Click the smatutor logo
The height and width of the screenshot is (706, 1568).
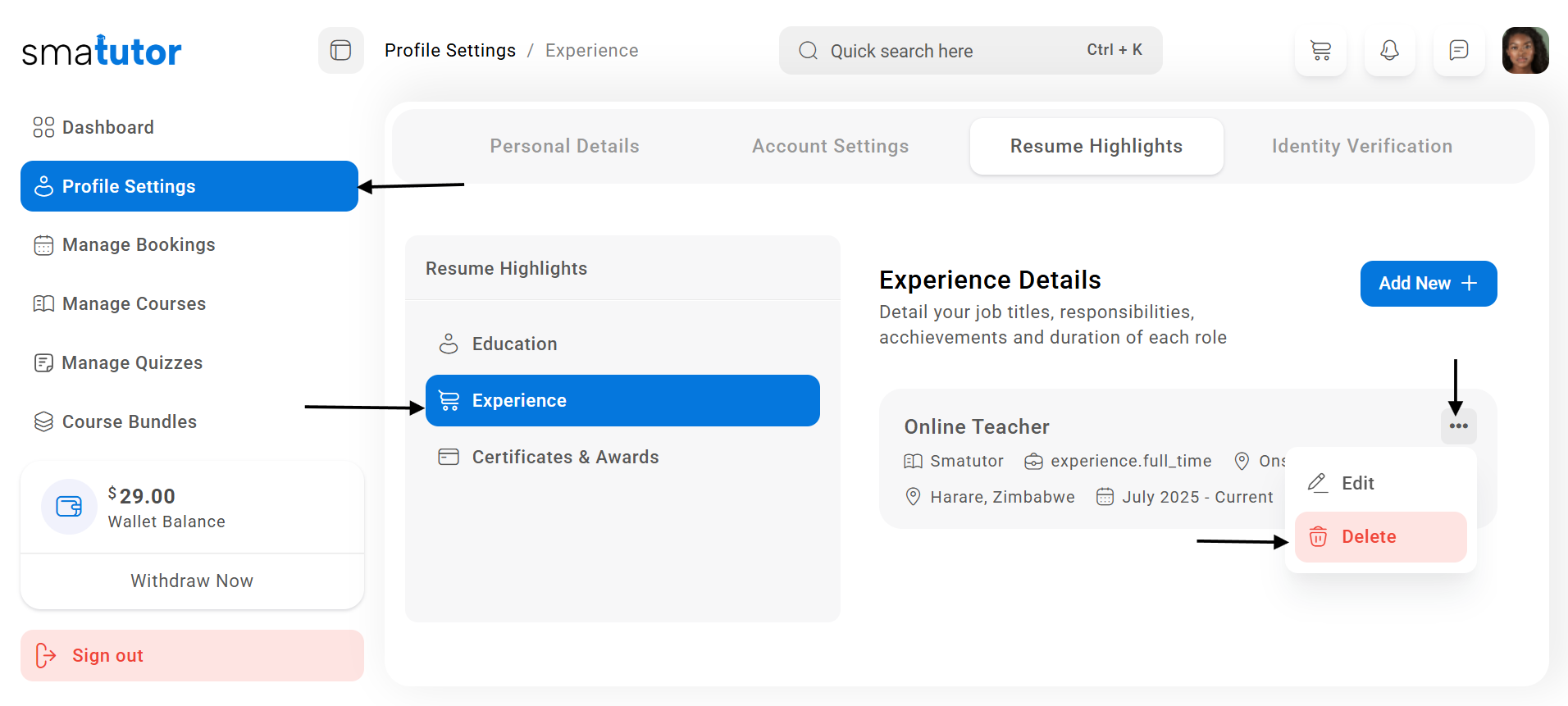point(102,52)
